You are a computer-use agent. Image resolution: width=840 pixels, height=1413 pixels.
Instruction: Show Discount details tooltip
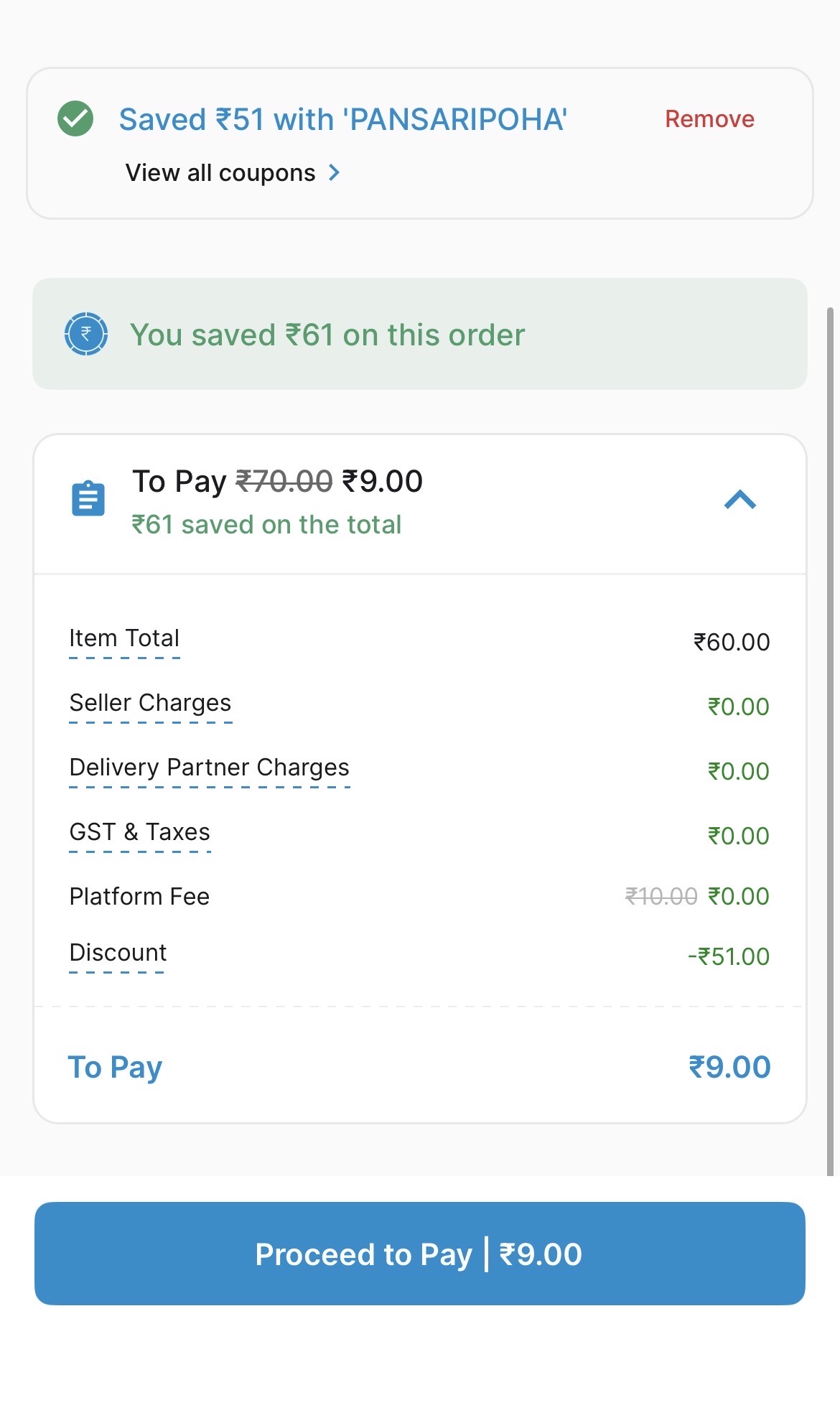(118, 953)
